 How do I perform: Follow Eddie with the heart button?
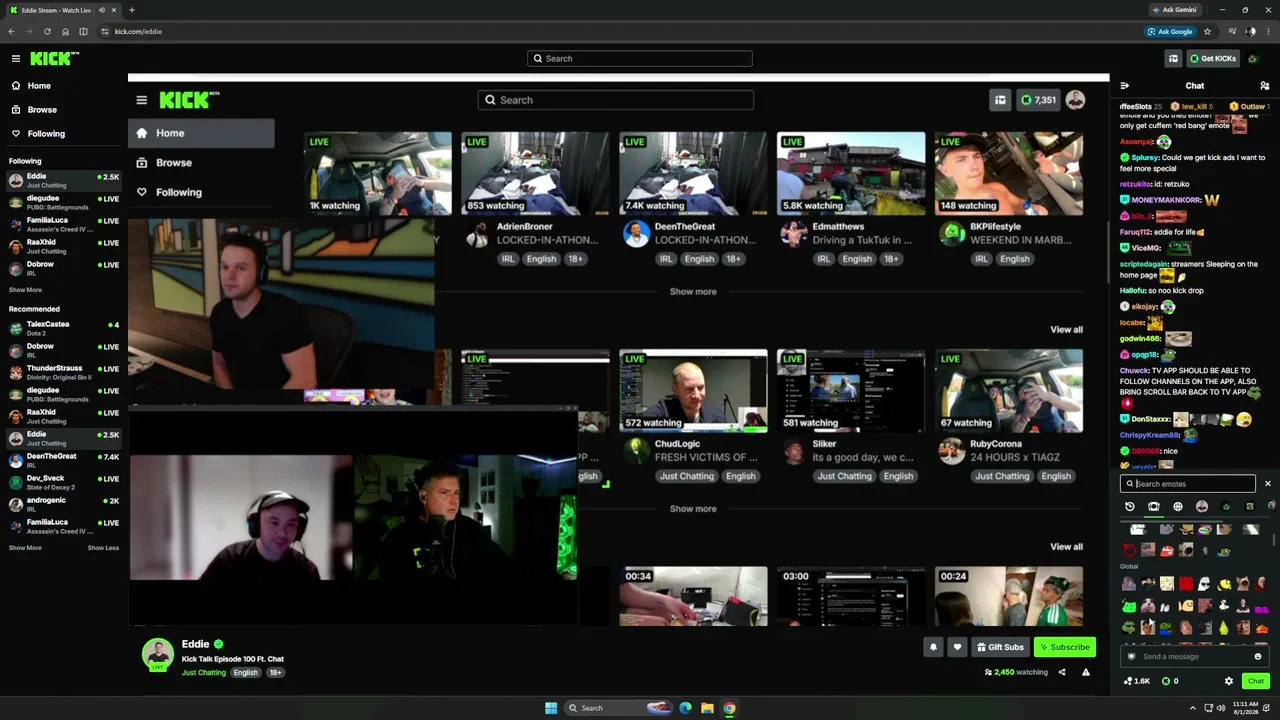(x=957, y=647)
